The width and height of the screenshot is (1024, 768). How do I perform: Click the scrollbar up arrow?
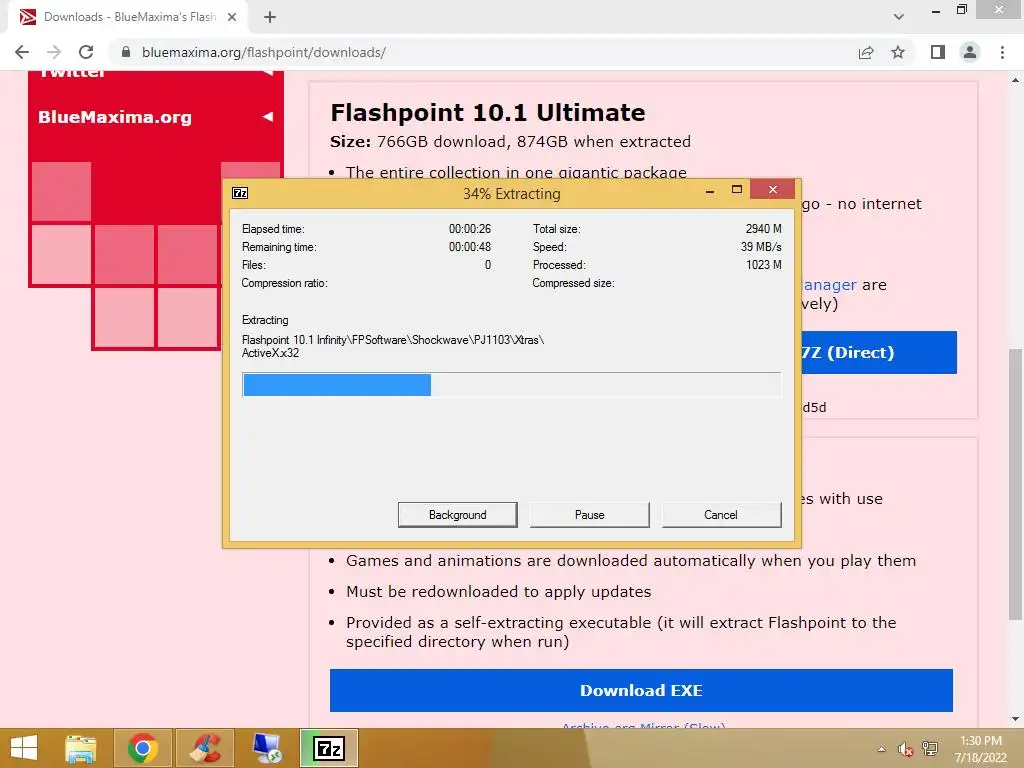(x=1016, y=80)
